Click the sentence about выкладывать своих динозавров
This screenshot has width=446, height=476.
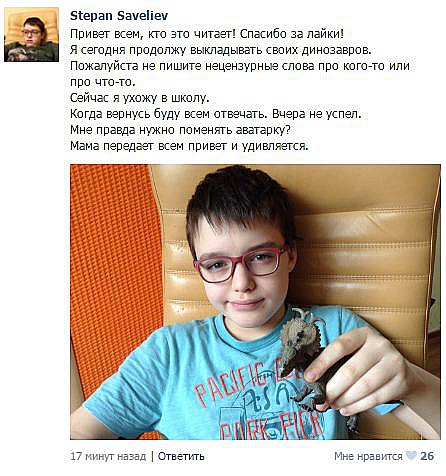click(x=221, y=50)
